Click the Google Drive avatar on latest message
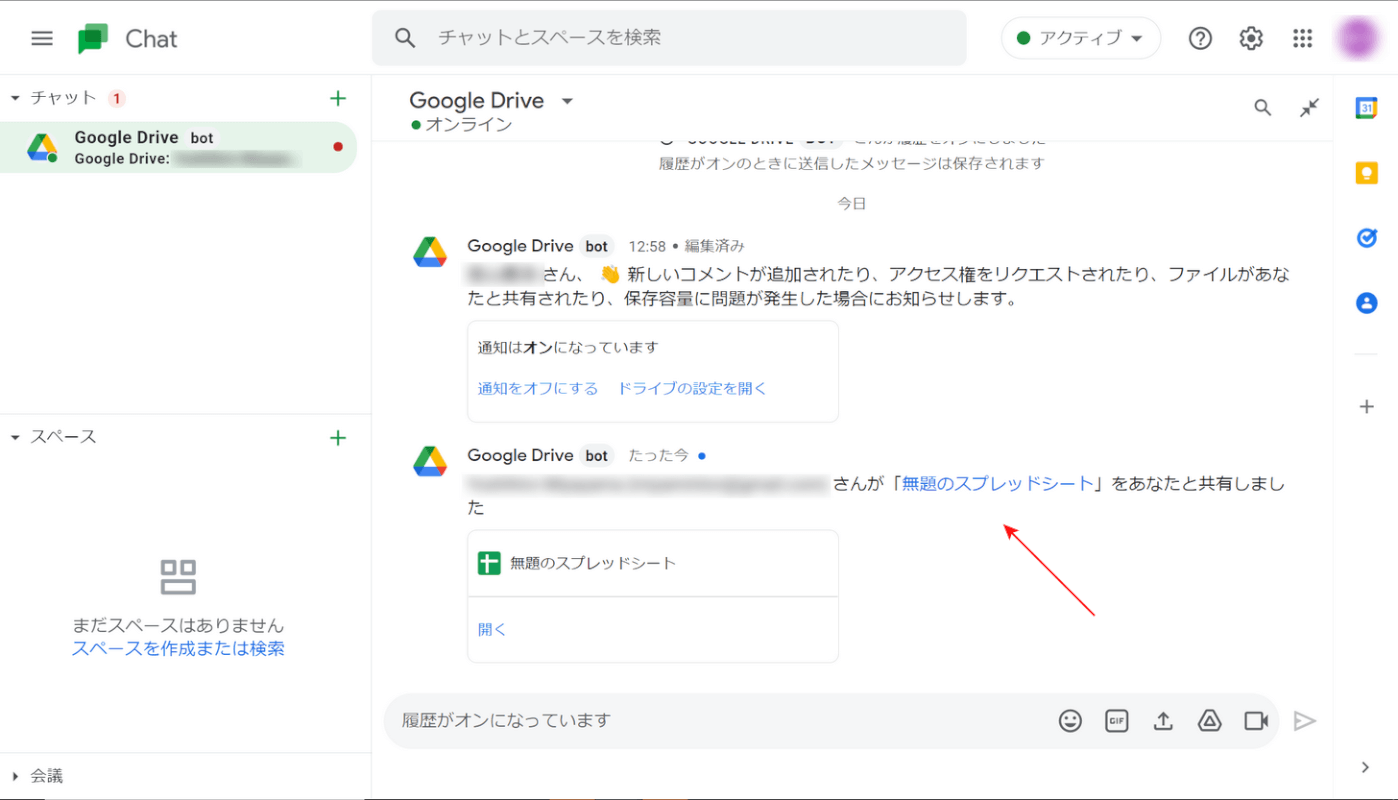The image size is (1398, 800). (430, 461)
